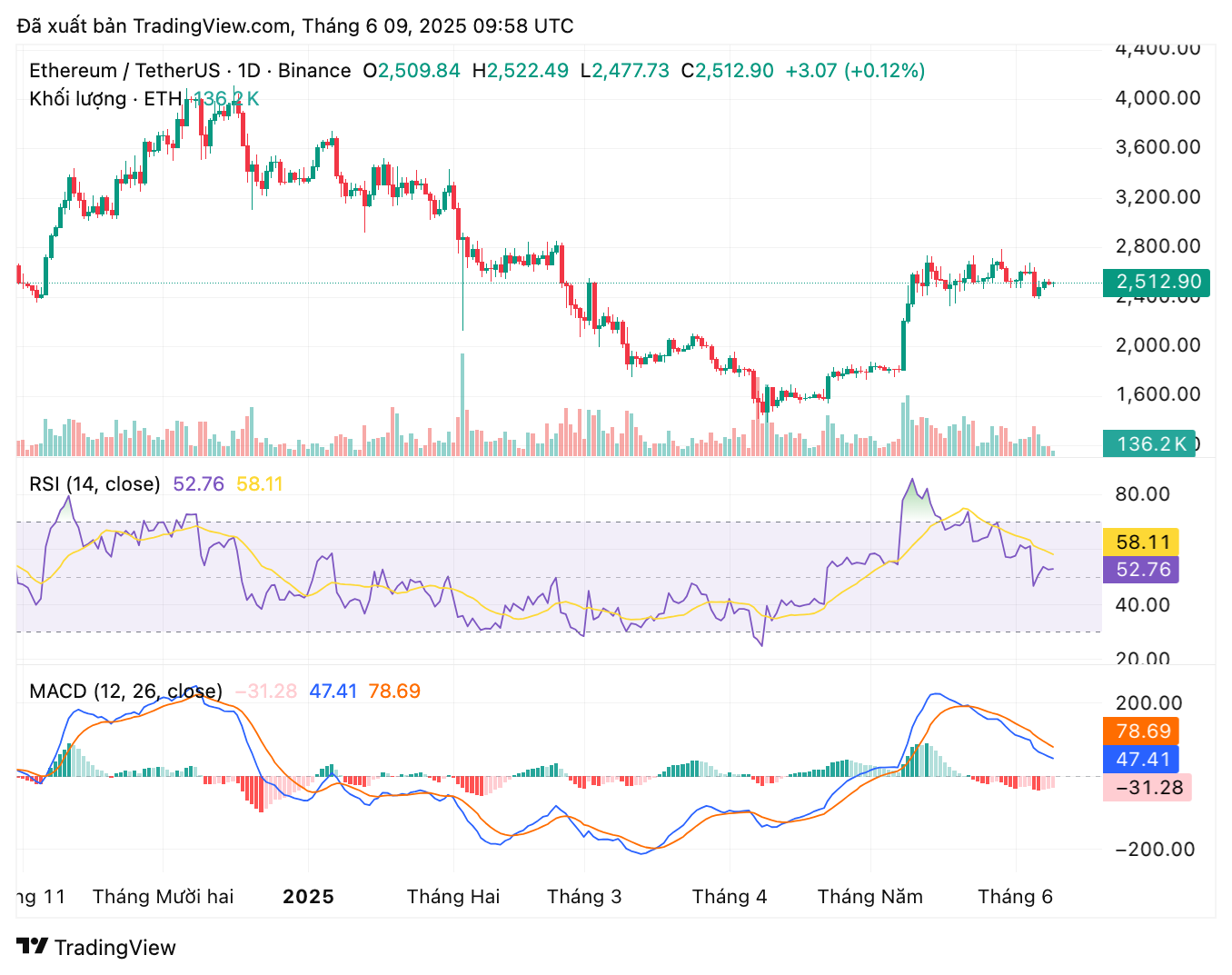Select the Ethereum / TetherUS symbol title

(189, 71)
